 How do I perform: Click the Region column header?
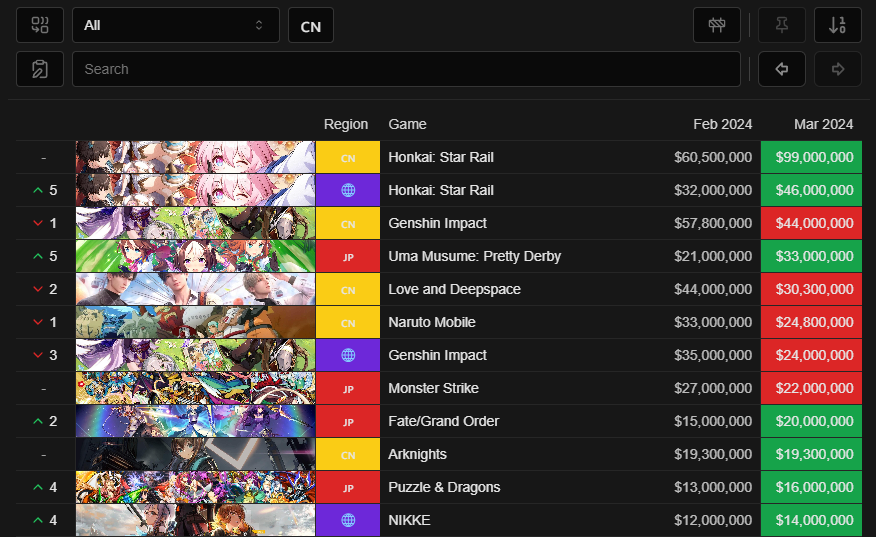pyautogui.click(x=346, y=124)
